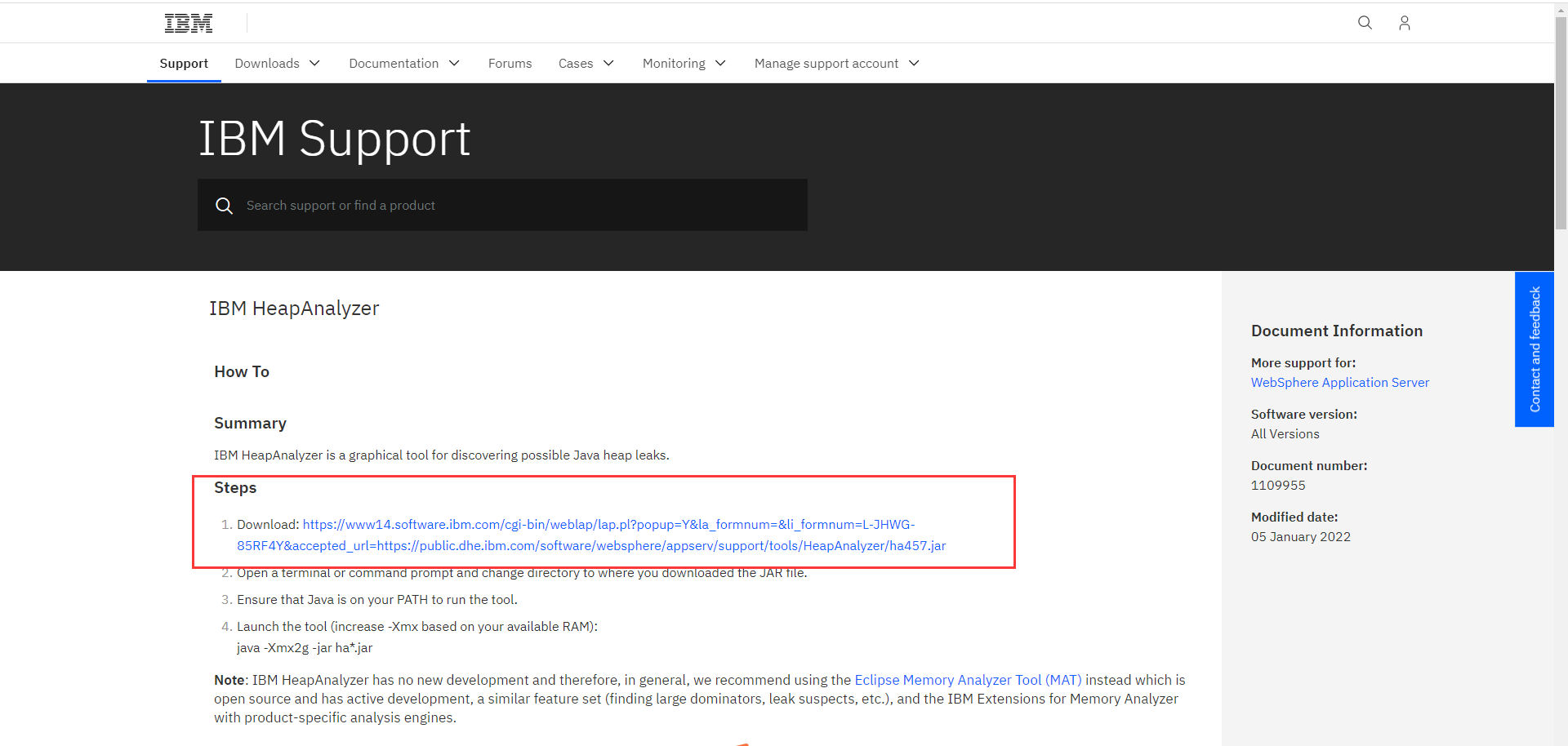The height and width of the screenshot is (746, 1568).
Task: Select the Support tab
Action: (184, 64)
